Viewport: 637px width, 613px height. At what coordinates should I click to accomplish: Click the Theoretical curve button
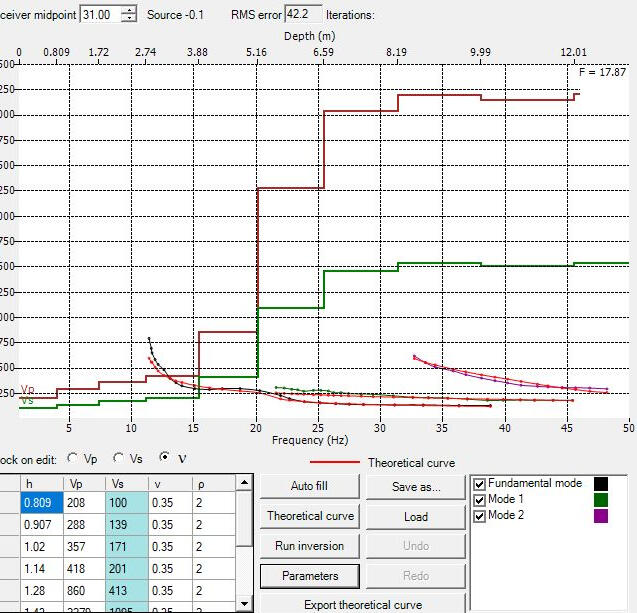[x=310, y=517]
